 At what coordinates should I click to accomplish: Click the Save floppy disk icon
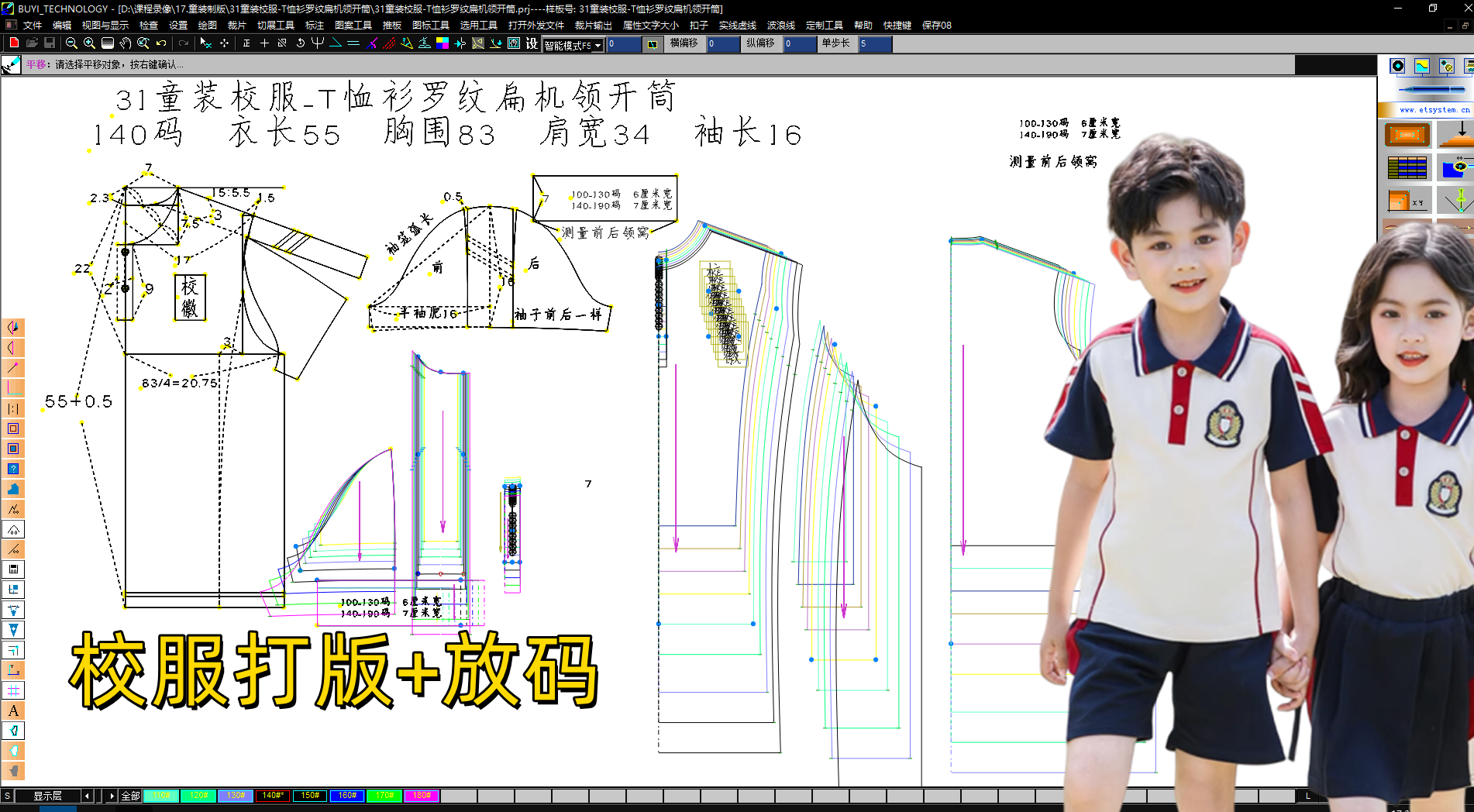[x=50, y=43]
